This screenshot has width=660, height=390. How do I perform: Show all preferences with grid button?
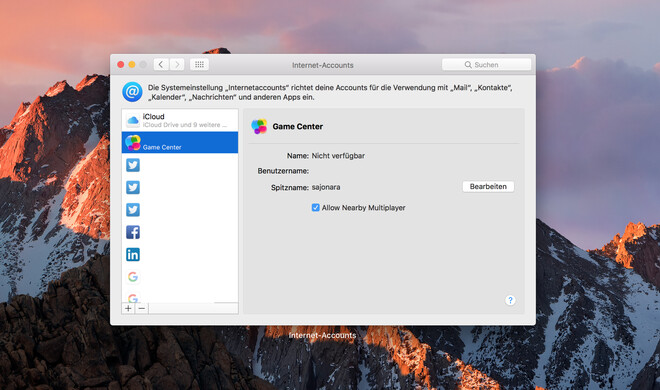199,64
